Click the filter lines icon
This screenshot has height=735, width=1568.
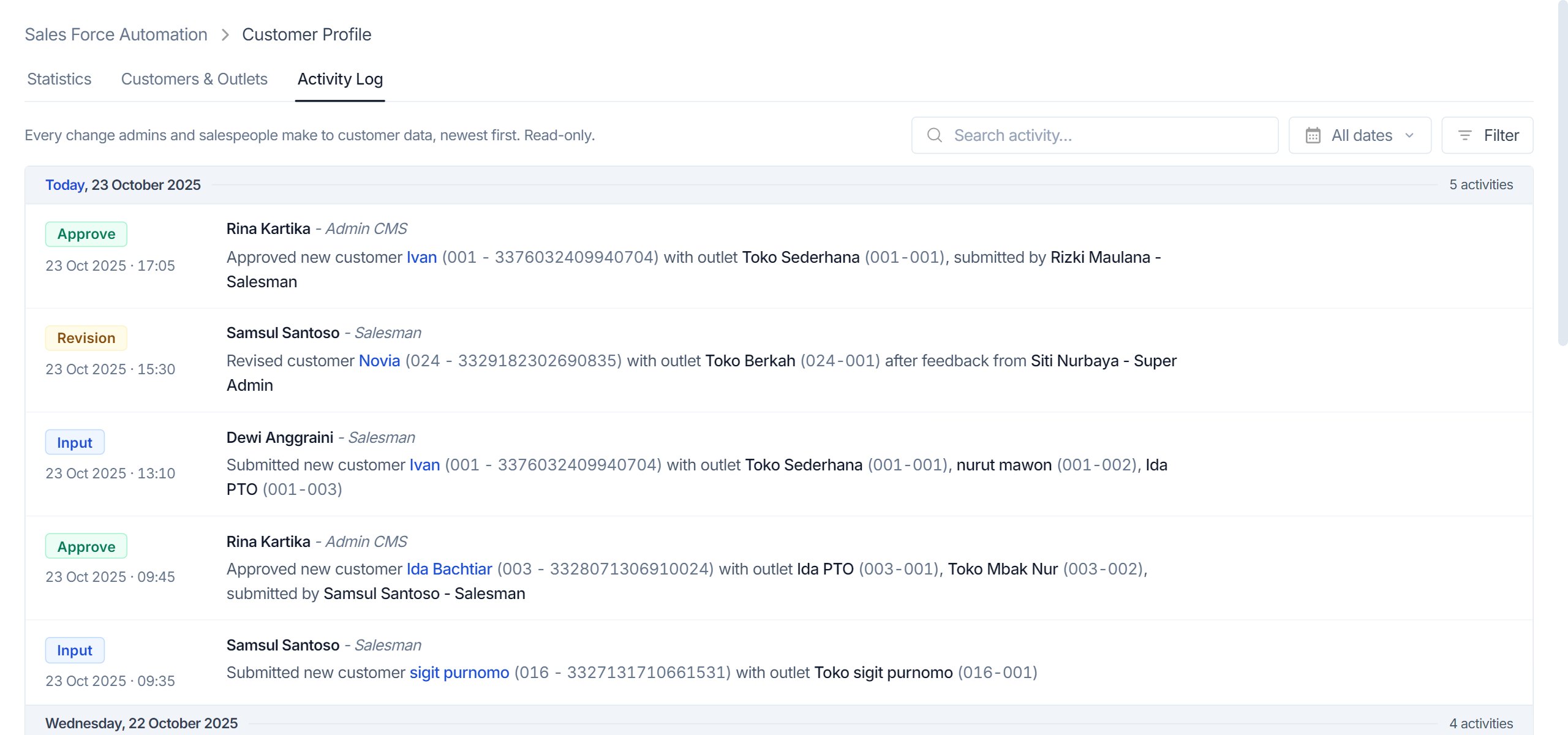(1464, 135)
